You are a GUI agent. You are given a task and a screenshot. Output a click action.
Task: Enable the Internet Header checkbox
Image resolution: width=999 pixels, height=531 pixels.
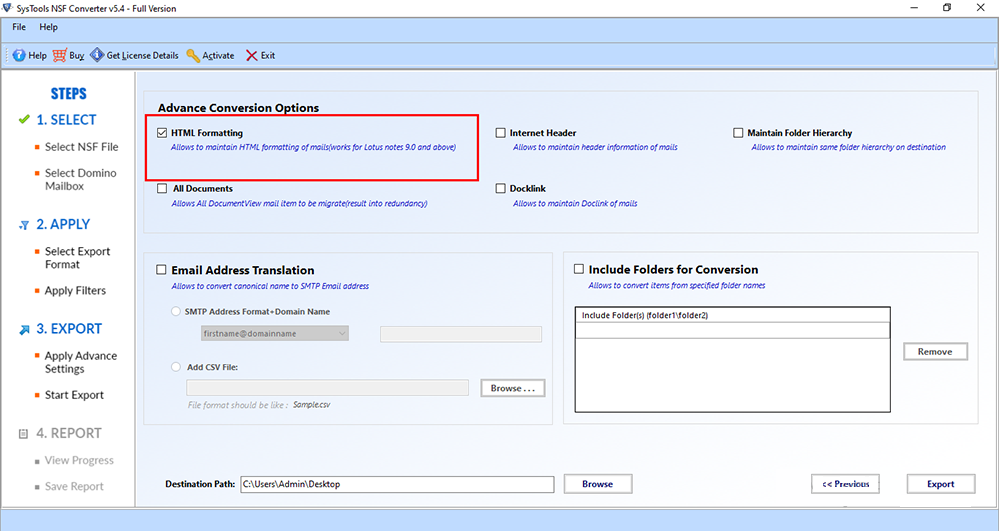(x=501, y=132)
